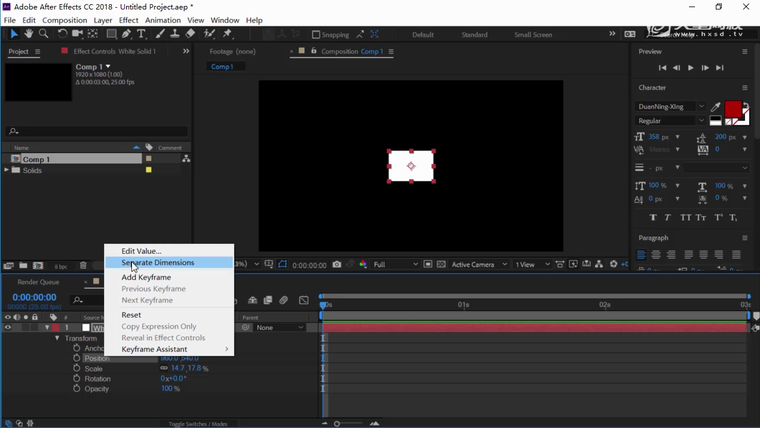Image resolution: width=760 pixels, height=428 pixels.
Task: Select the Zoom magnifier tool
Action: pyautogui.click(x=43, y=34)
